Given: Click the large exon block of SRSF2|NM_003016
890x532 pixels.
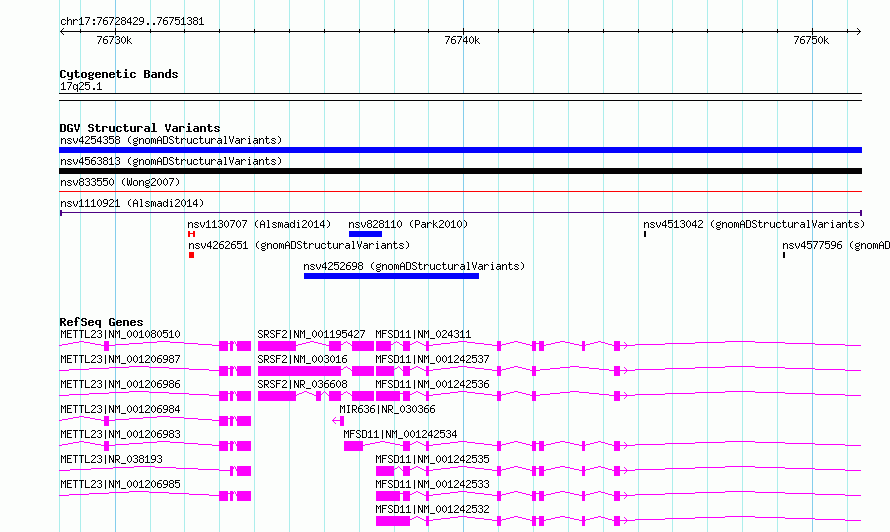Looking at the screenshot, I should pyautogui.click(x=299, y=371).
